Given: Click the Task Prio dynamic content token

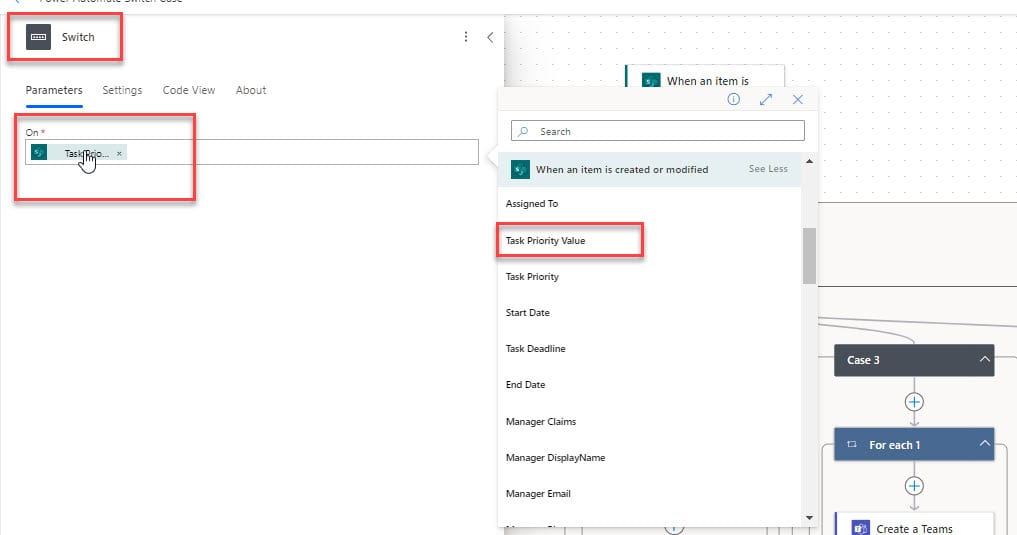Looking at the screenshot, I should [79, 153].
